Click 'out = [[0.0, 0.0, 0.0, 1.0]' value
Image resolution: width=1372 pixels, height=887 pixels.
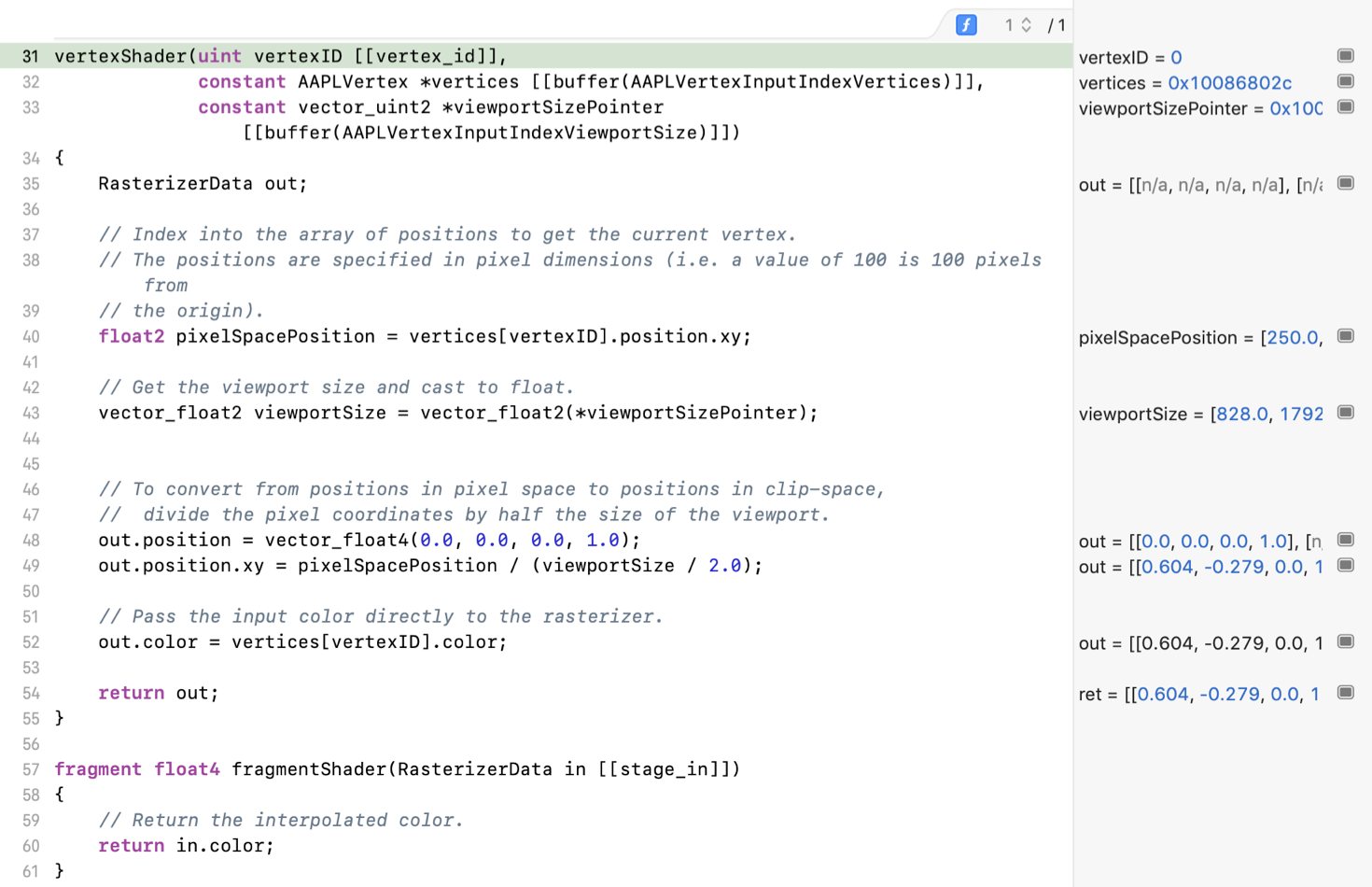pyautogui.click(x=1200, y=542)
